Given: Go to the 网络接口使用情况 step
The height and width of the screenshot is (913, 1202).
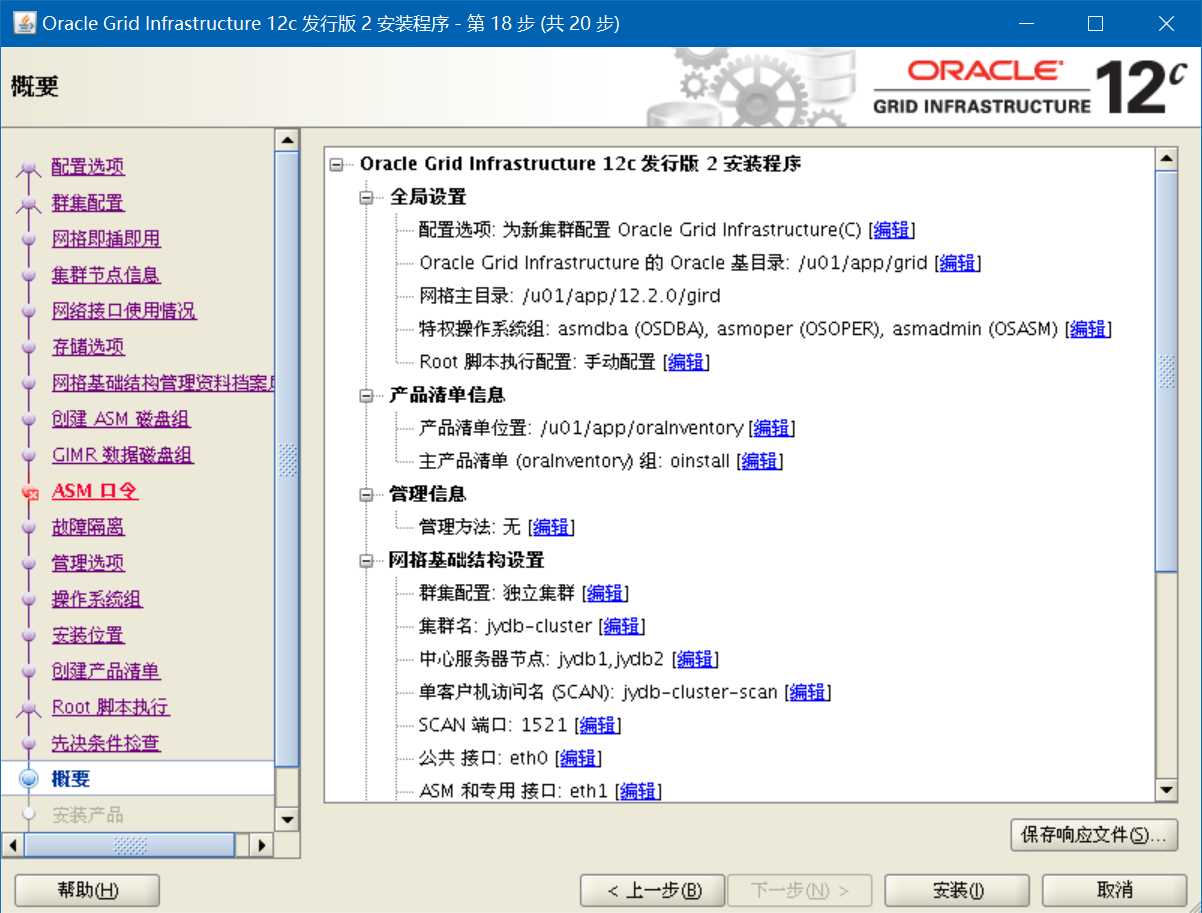Looking at the screenshot, I should 124,311.
